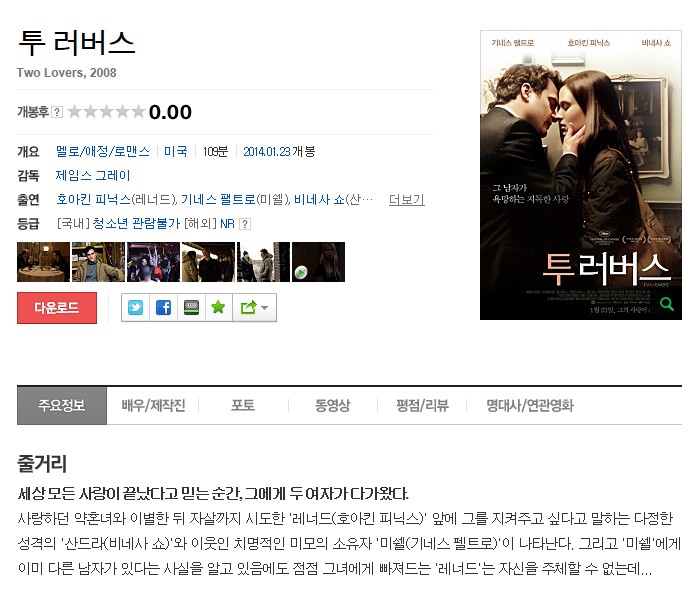Open help icon next to NR rating
The image size is (699, 595).
click(245, 224)
